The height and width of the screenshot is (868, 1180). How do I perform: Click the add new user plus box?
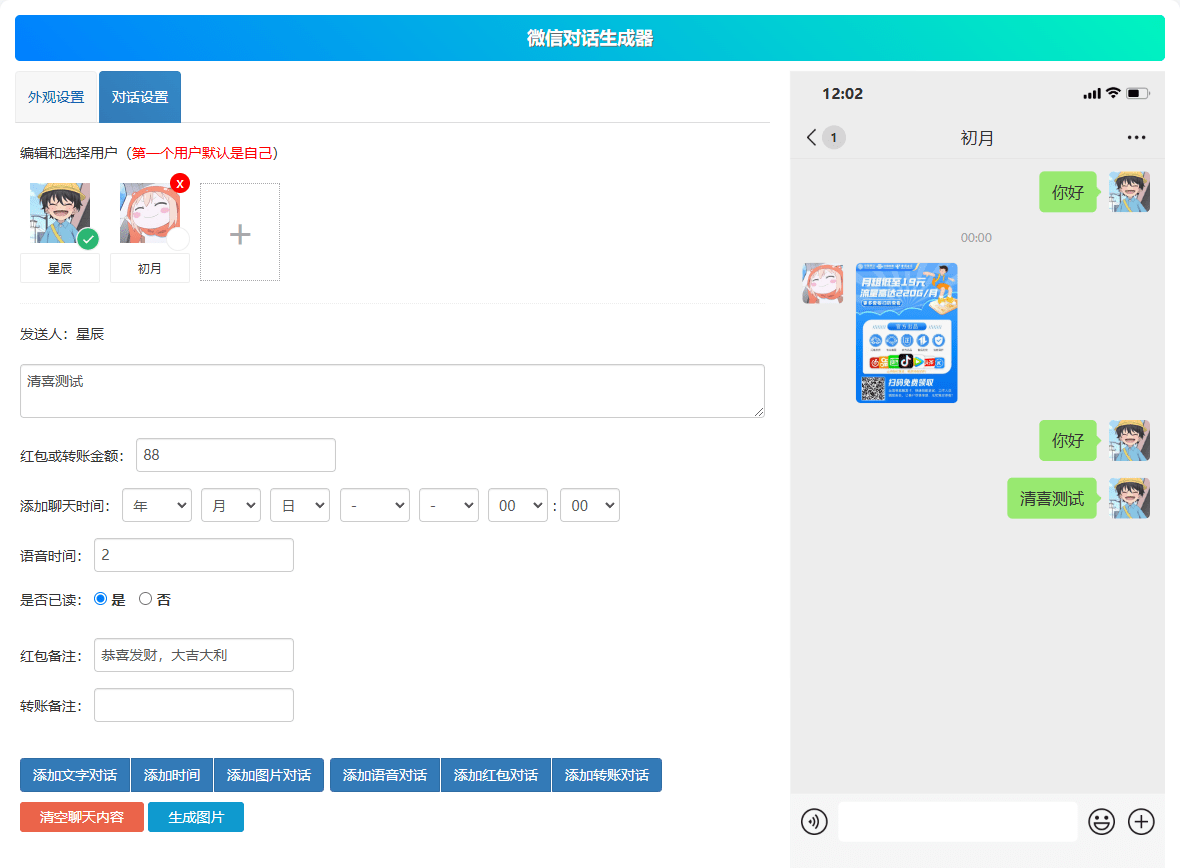click(x=240, y=233)
